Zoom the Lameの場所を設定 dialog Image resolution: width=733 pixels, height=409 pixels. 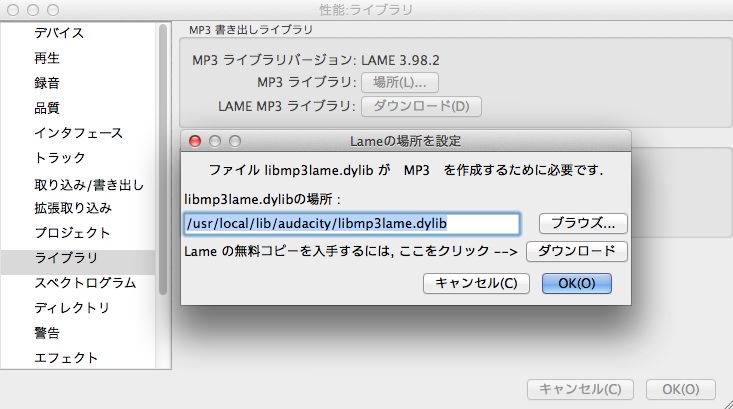235,141
